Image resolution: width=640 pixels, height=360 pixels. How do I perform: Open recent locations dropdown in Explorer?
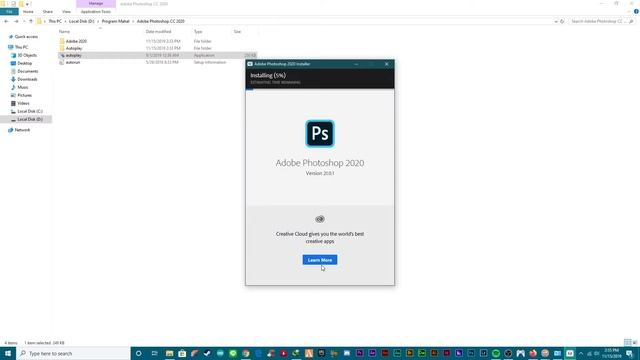coord(24,21)
